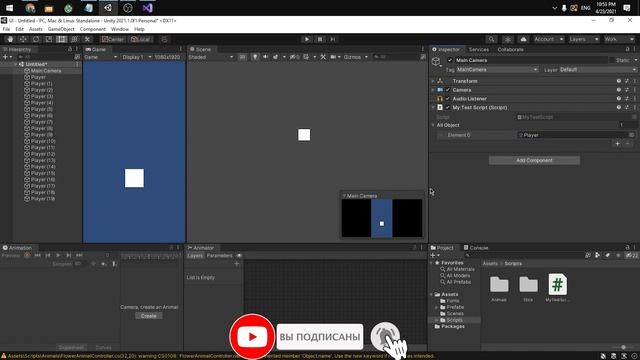This screenshot has width=640, height=360.
Task: Lock the Inspector panel
Action: click(x=628, y=49)
